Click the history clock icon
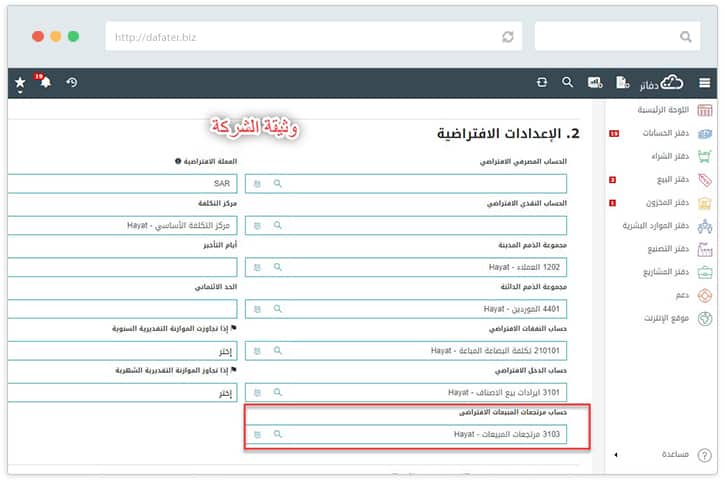This screenshot has height=485, width=725. tap(72, 83)
